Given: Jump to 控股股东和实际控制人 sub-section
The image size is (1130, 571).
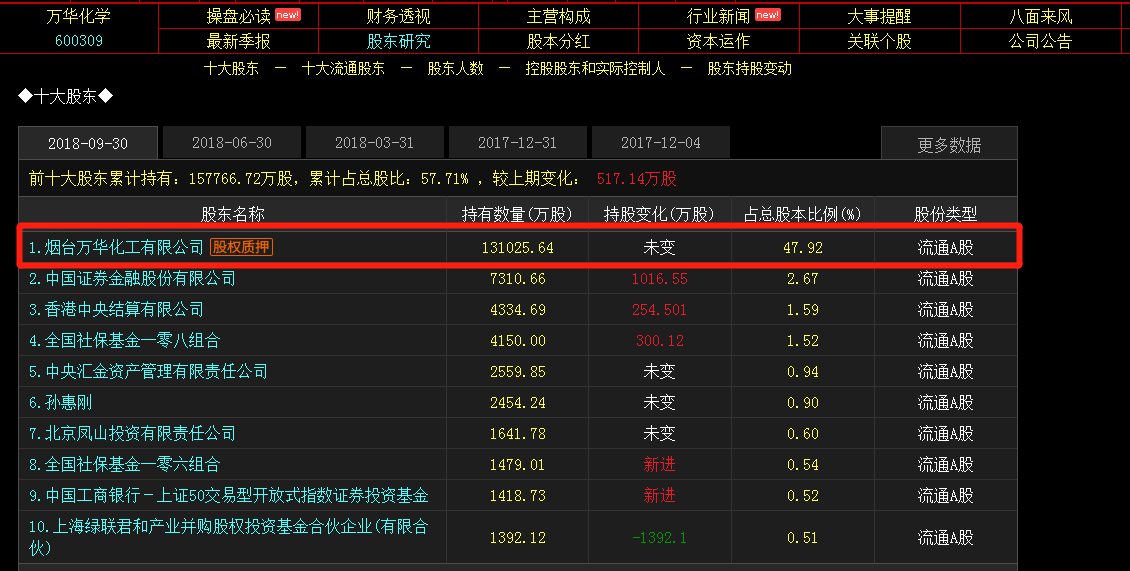Looking at the screenshot, I should coord(595,68).
